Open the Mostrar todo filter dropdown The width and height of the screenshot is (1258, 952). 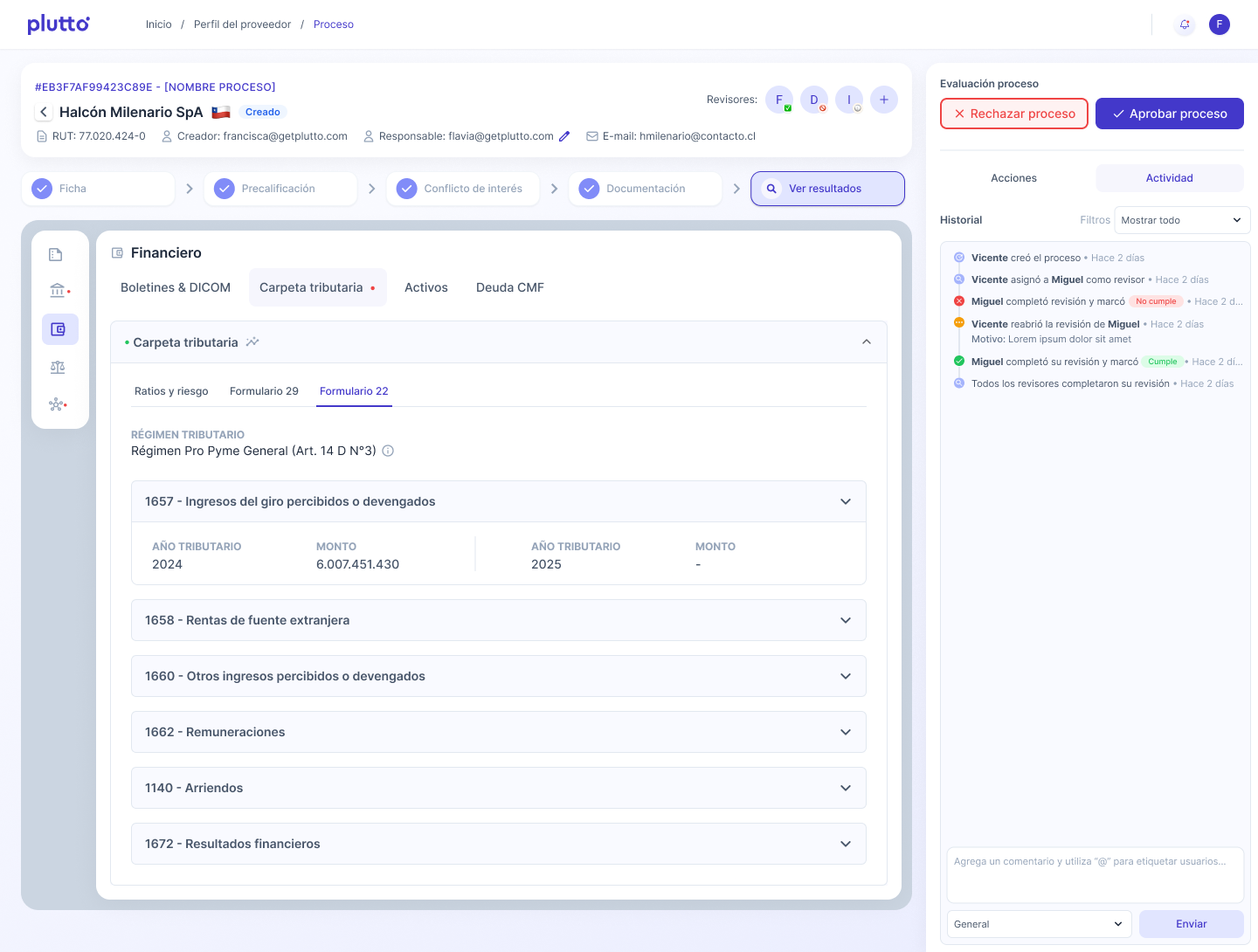1182,220
